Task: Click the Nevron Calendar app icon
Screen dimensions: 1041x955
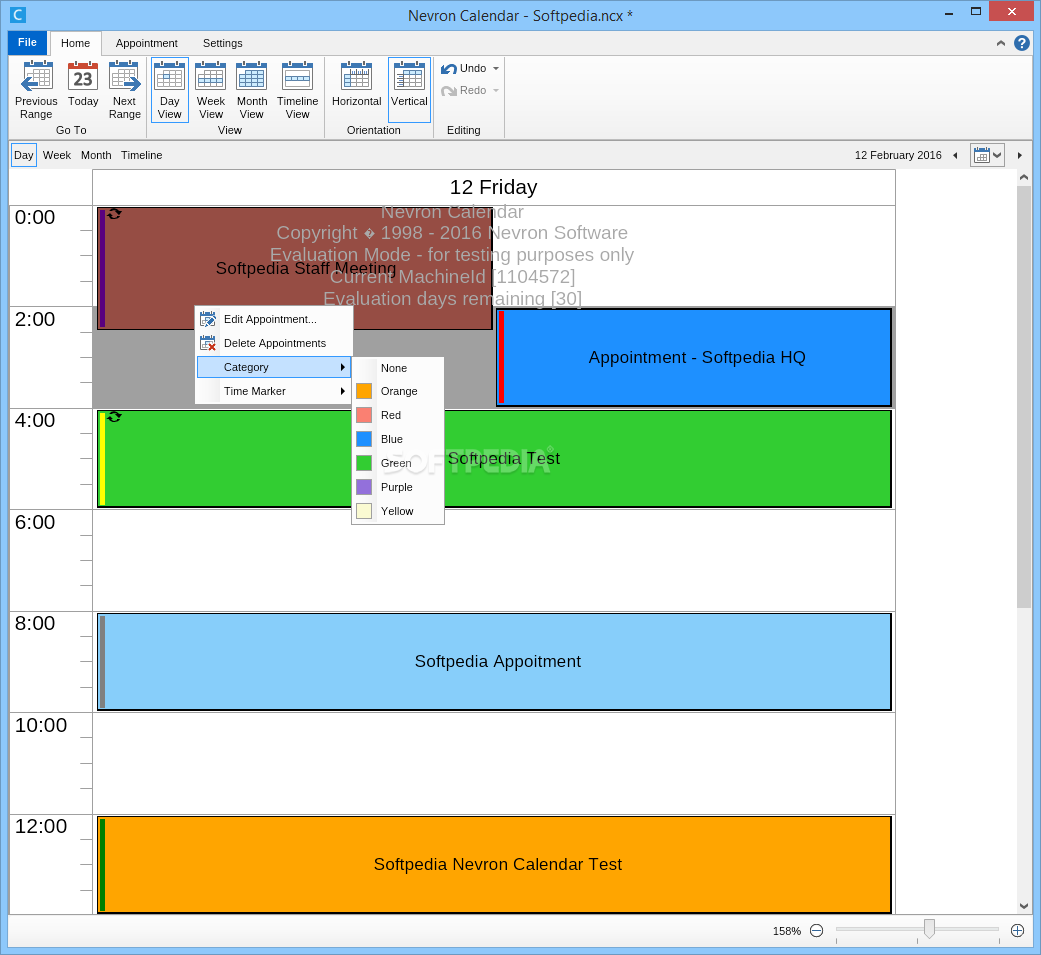Action: [x=18, y=14]
